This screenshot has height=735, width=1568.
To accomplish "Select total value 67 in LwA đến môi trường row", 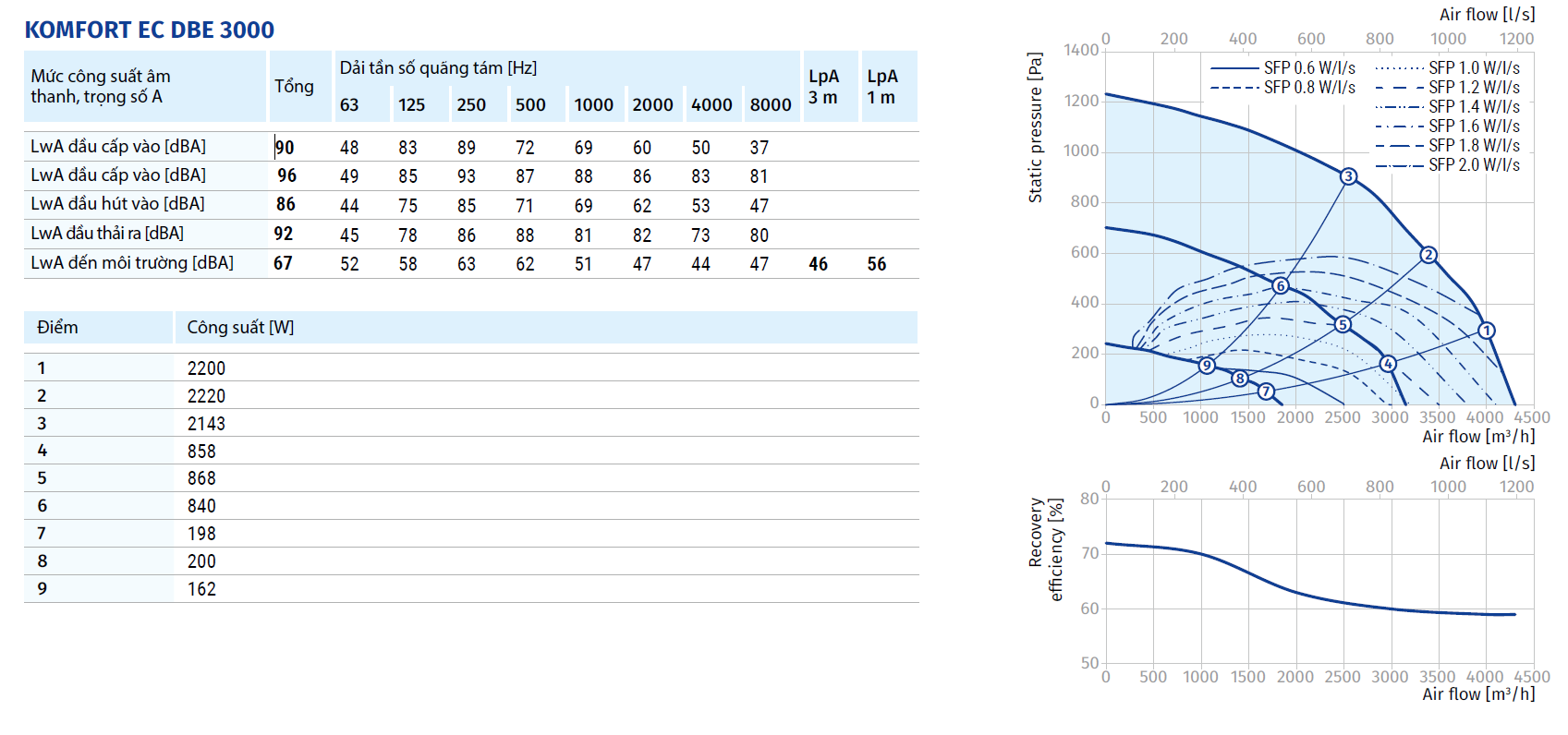I will pos(283,263).
